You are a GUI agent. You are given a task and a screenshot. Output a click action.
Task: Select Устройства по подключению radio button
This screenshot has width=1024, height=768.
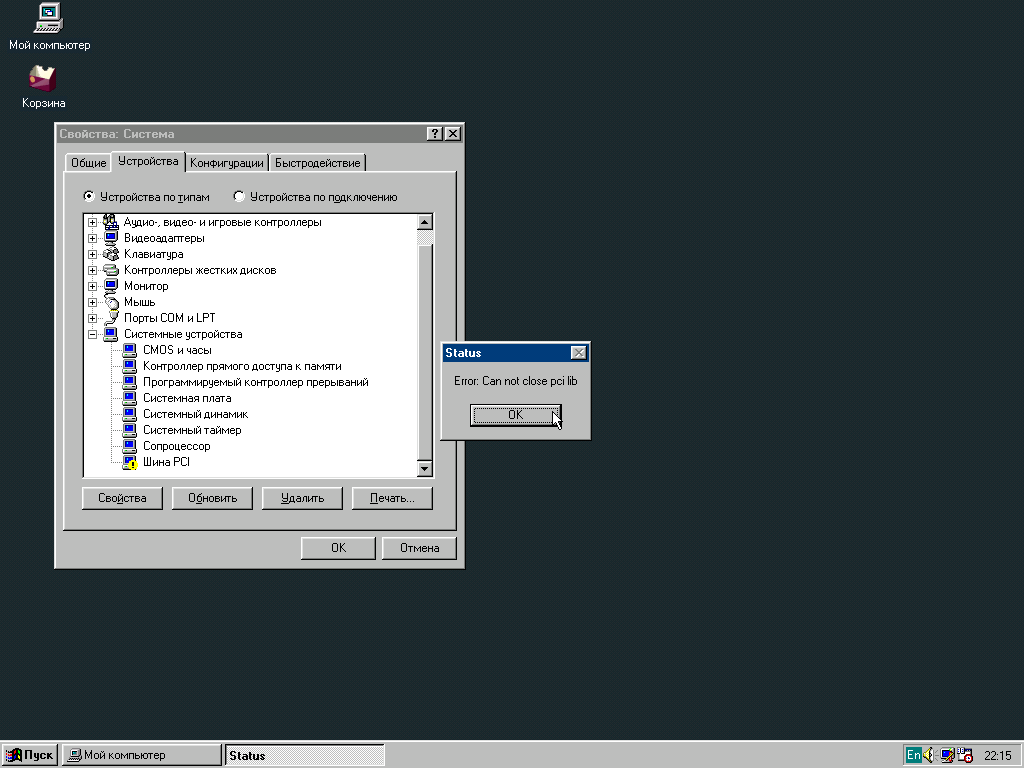[239, 196]
